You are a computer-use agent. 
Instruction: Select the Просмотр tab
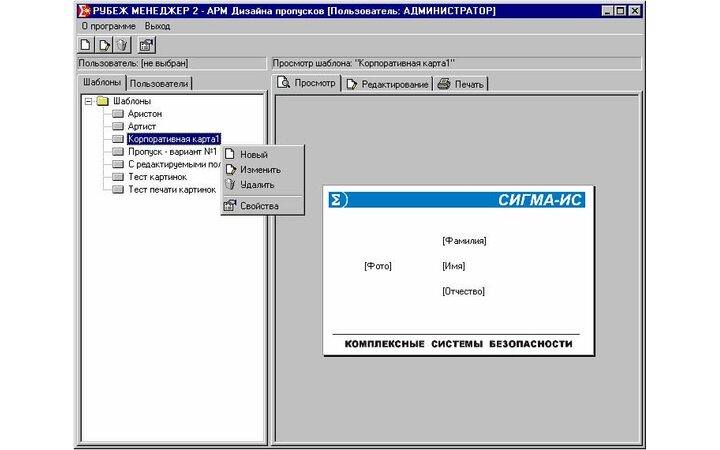(x=307, y=83)
